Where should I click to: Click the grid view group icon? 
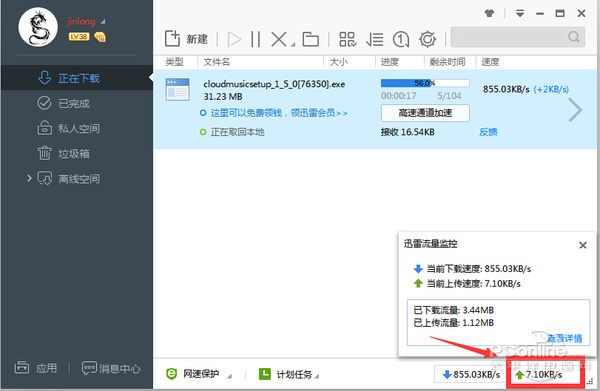(347, 39)
